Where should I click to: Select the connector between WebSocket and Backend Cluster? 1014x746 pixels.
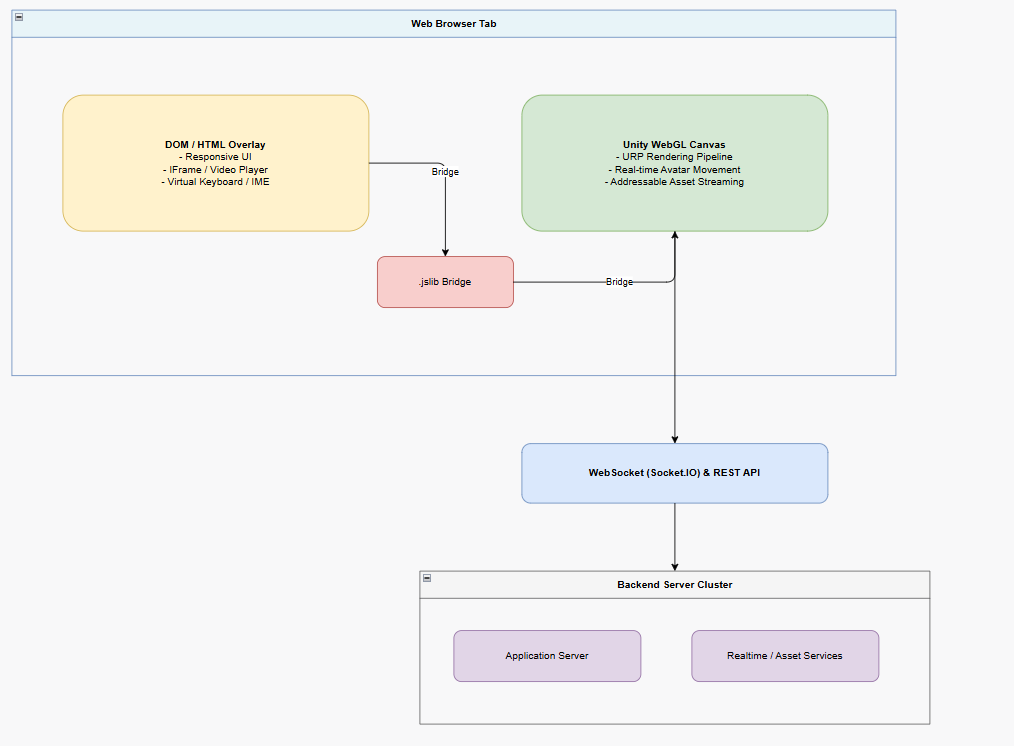pos(674,533)
